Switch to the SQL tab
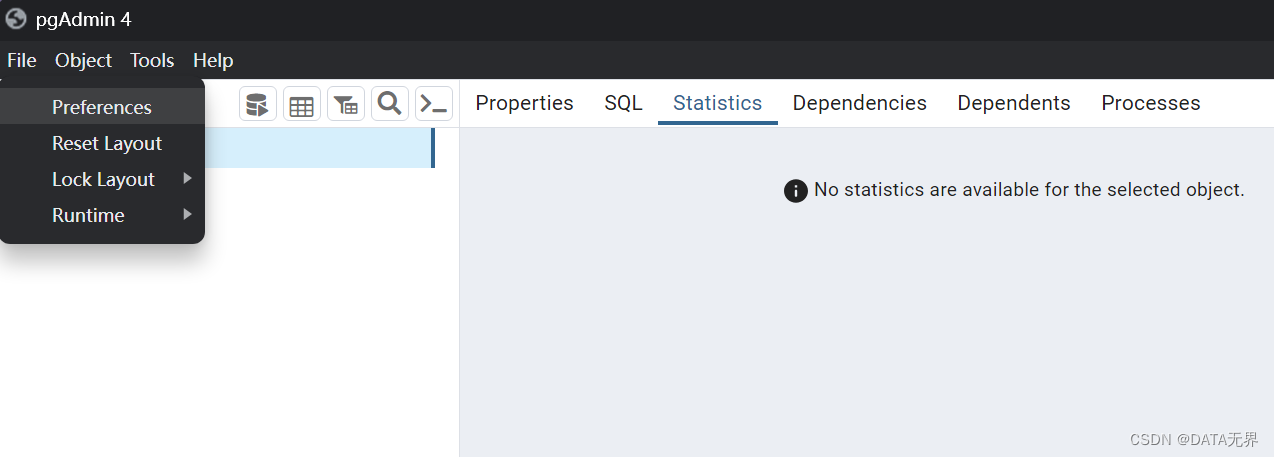Viewport: 1274px width, 457px height. [x=623, y=103]
